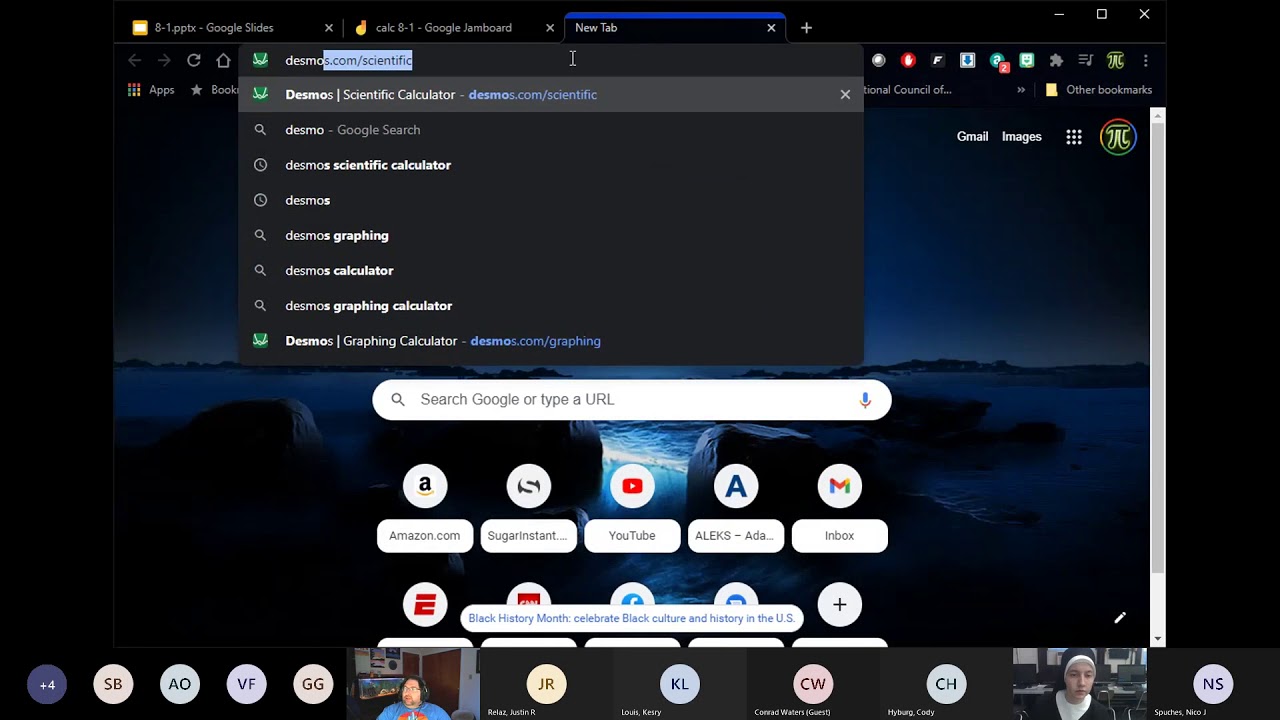Open the Apps grid in bookmarks bar
Viewport: 1280px width, 720px height.
pos(151,90)
